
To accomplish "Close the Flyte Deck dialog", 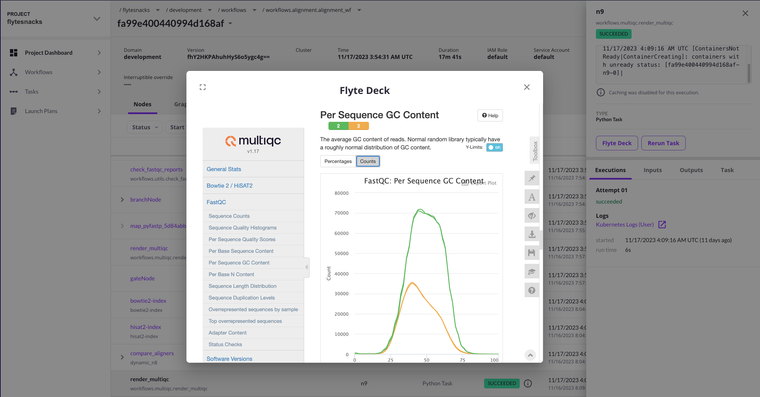I will pos(527,87).
